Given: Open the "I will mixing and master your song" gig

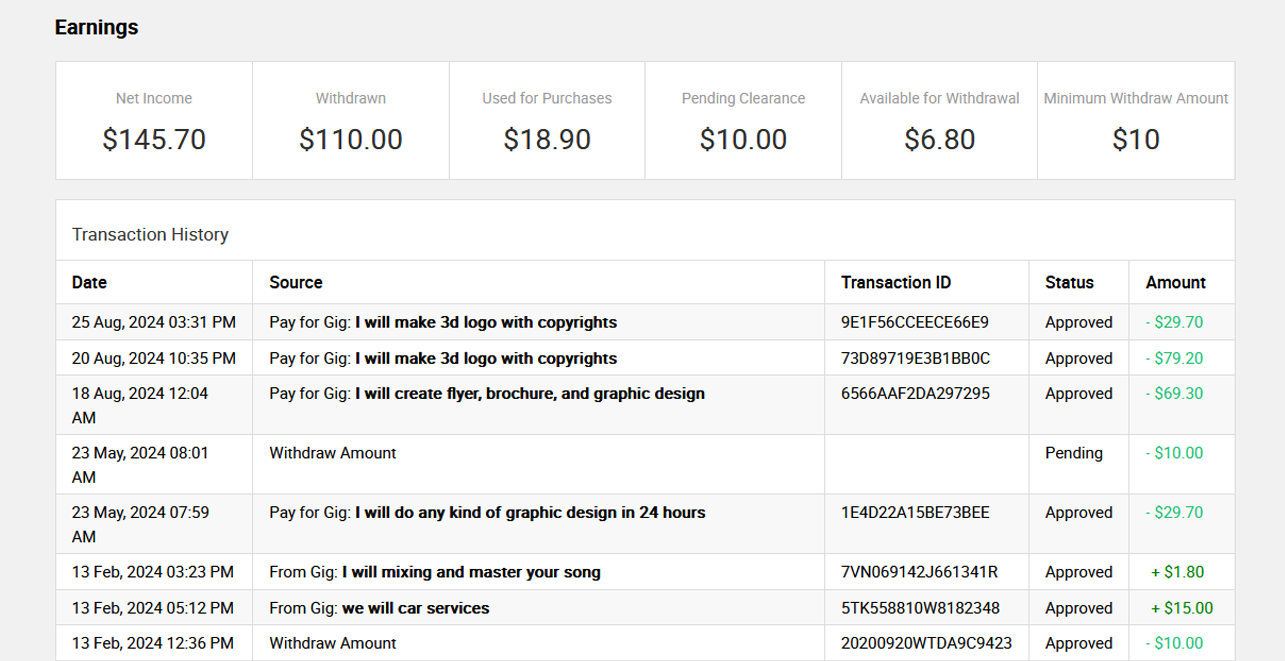Looking at the screenshot, I should click(x=471, y=572).
